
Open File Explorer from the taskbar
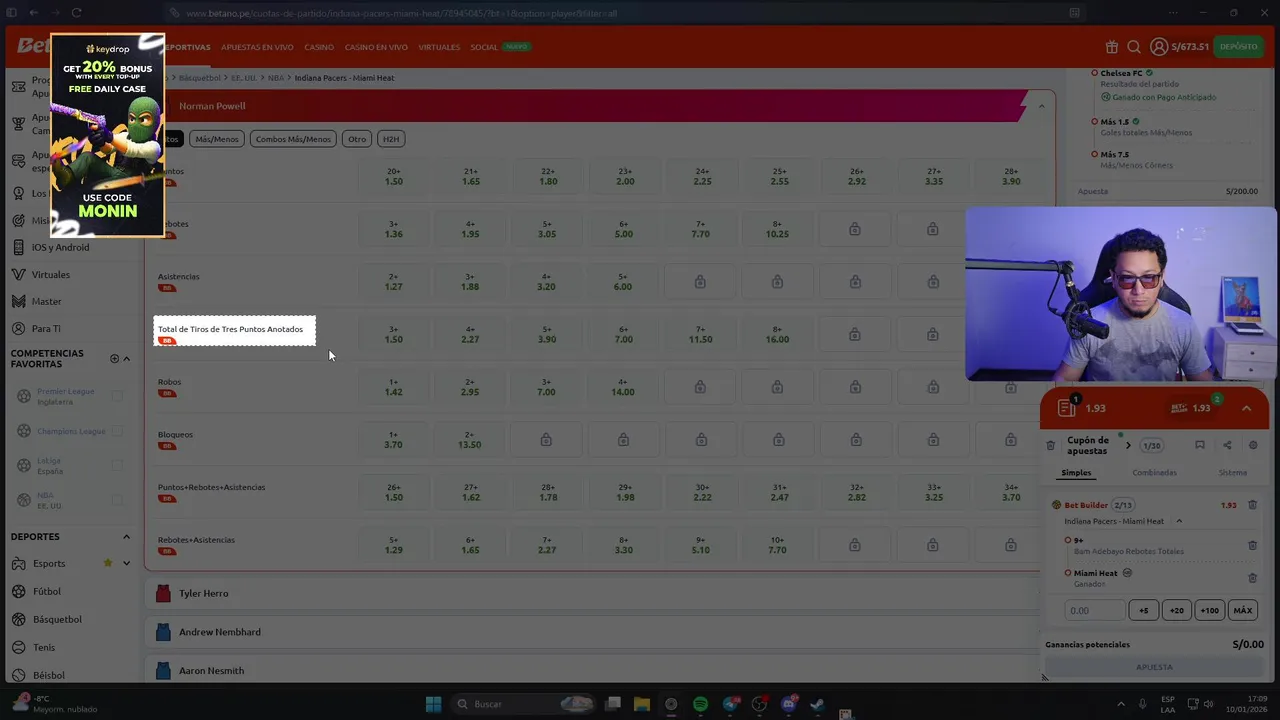(642, 704)
